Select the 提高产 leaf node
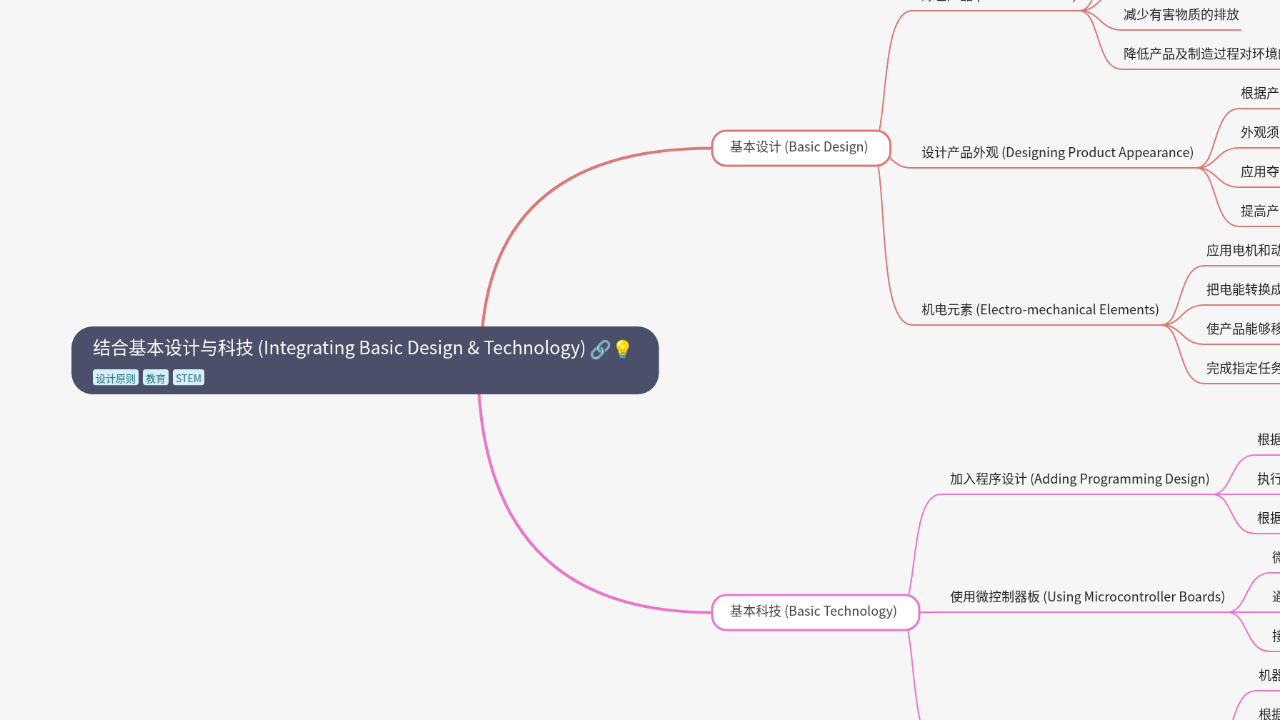Image resolution: width=1280 pixels, height=720 pixels. pyautogui.click(x=1259, y=211)
